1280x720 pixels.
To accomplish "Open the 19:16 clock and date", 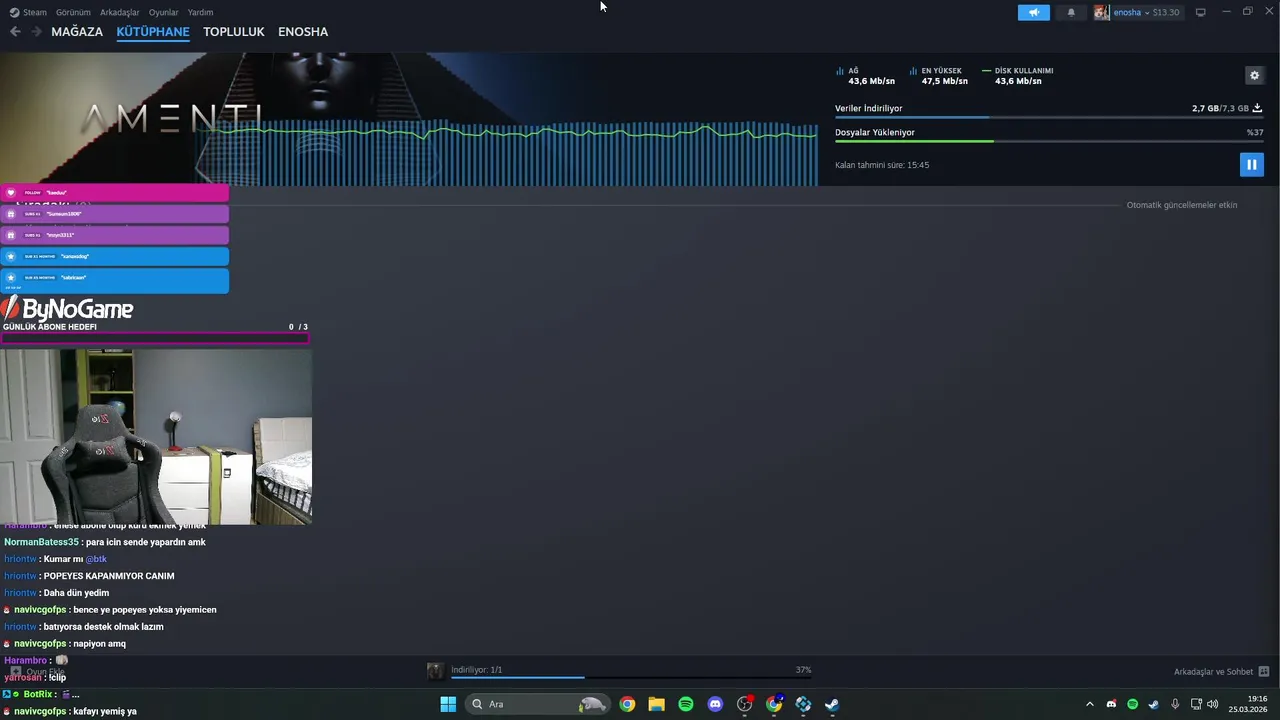I will click(x=1250, y=704).
